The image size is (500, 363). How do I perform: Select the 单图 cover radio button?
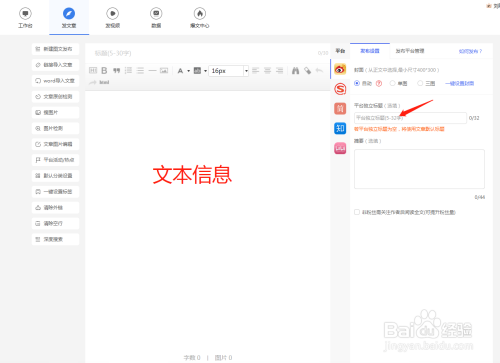tap(392, 83)
